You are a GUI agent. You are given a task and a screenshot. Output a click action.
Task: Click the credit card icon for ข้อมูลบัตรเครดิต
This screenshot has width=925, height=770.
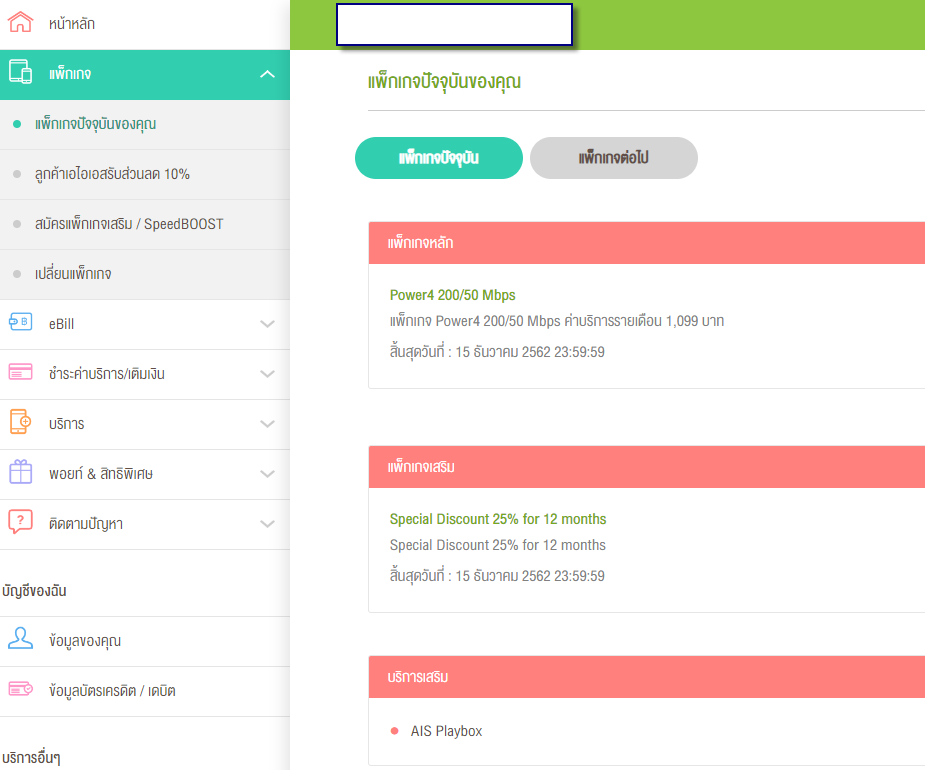(x=20, y=689)
